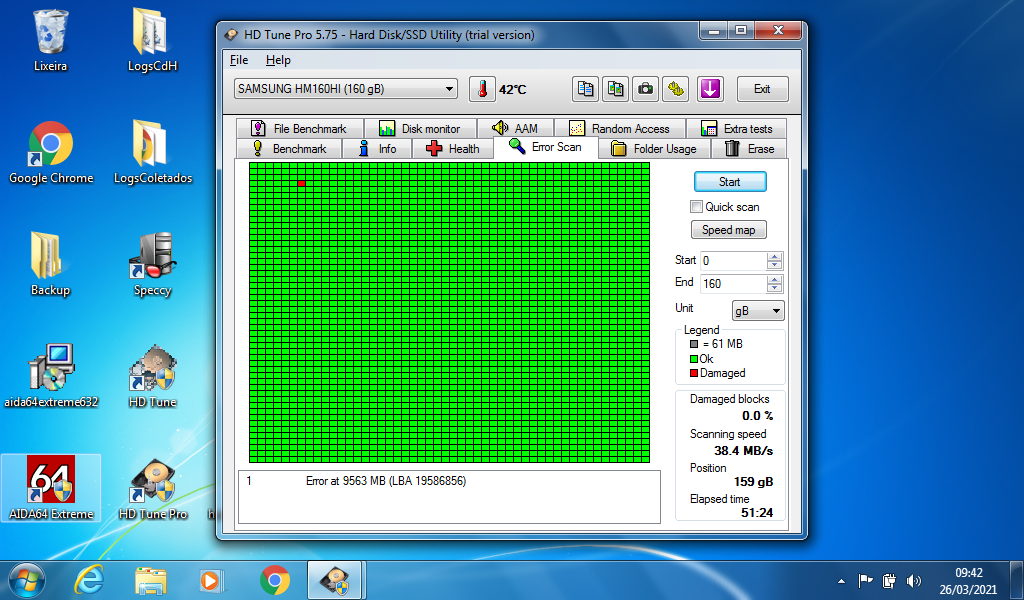Screen dimensions: 1024x600
Task: Open Lixeira recycle bin on desktop
Action: point(50,40)
